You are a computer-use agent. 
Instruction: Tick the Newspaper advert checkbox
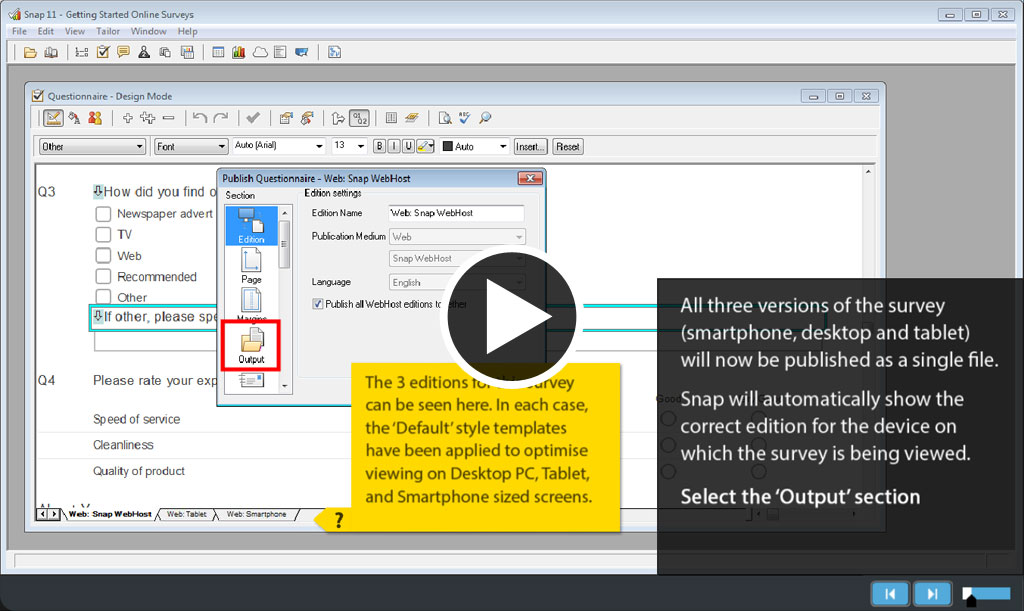point(103,214)
